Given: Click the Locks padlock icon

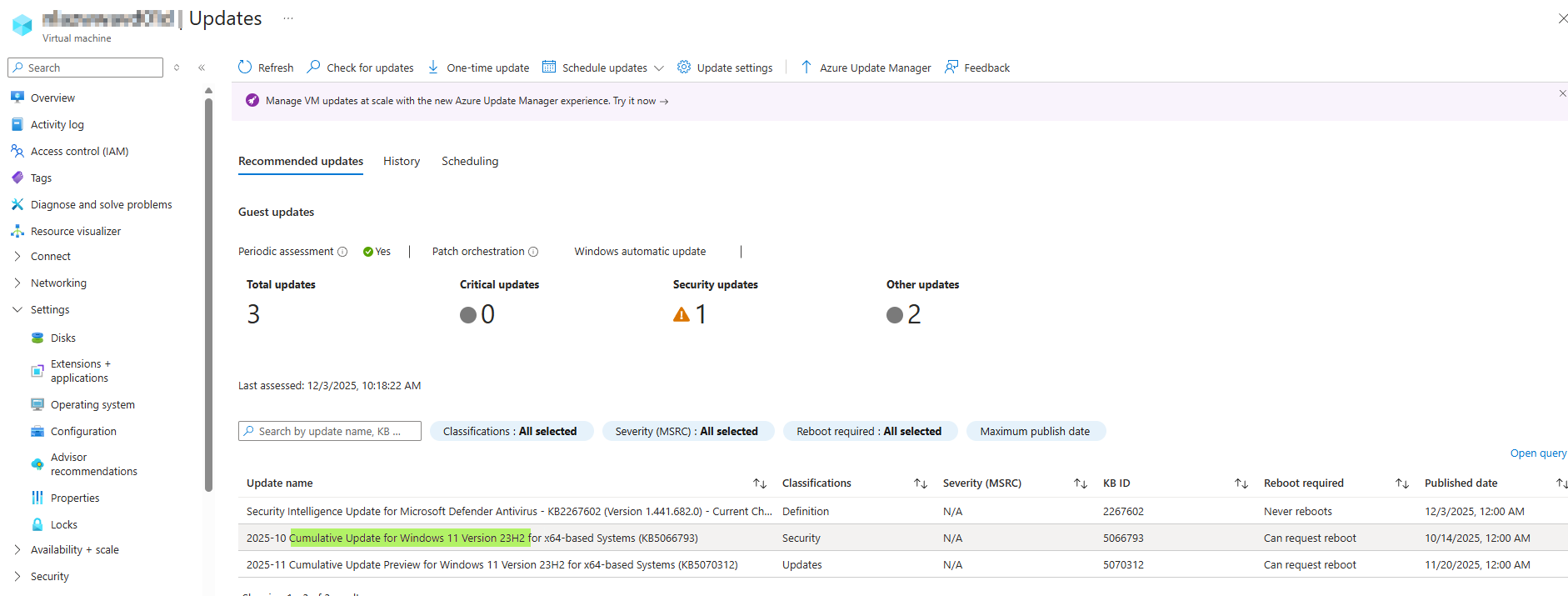Looking at the screenshot, I should coord(37,524).
